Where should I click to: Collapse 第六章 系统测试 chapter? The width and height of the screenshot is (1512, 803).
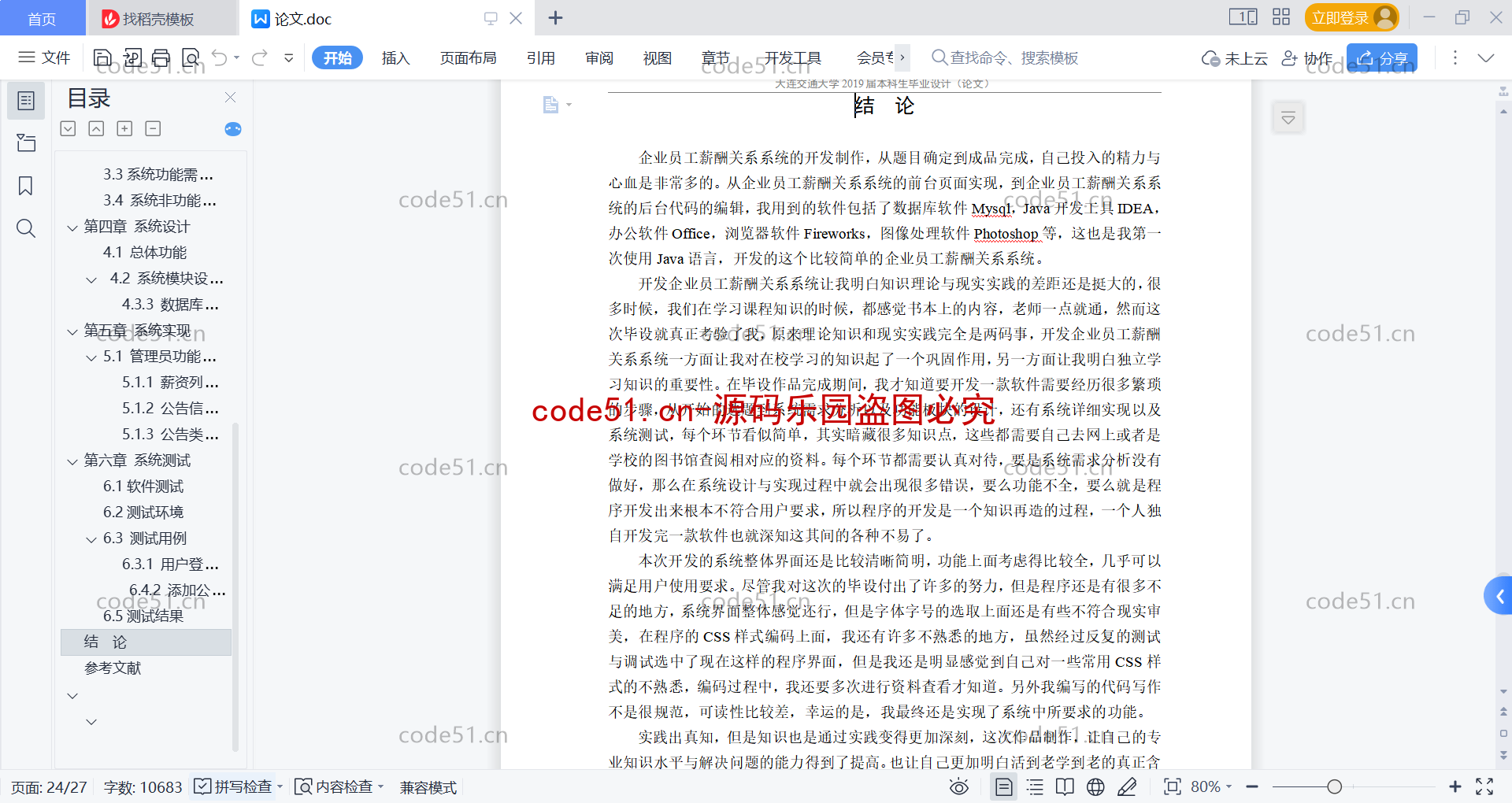[72, 461]
